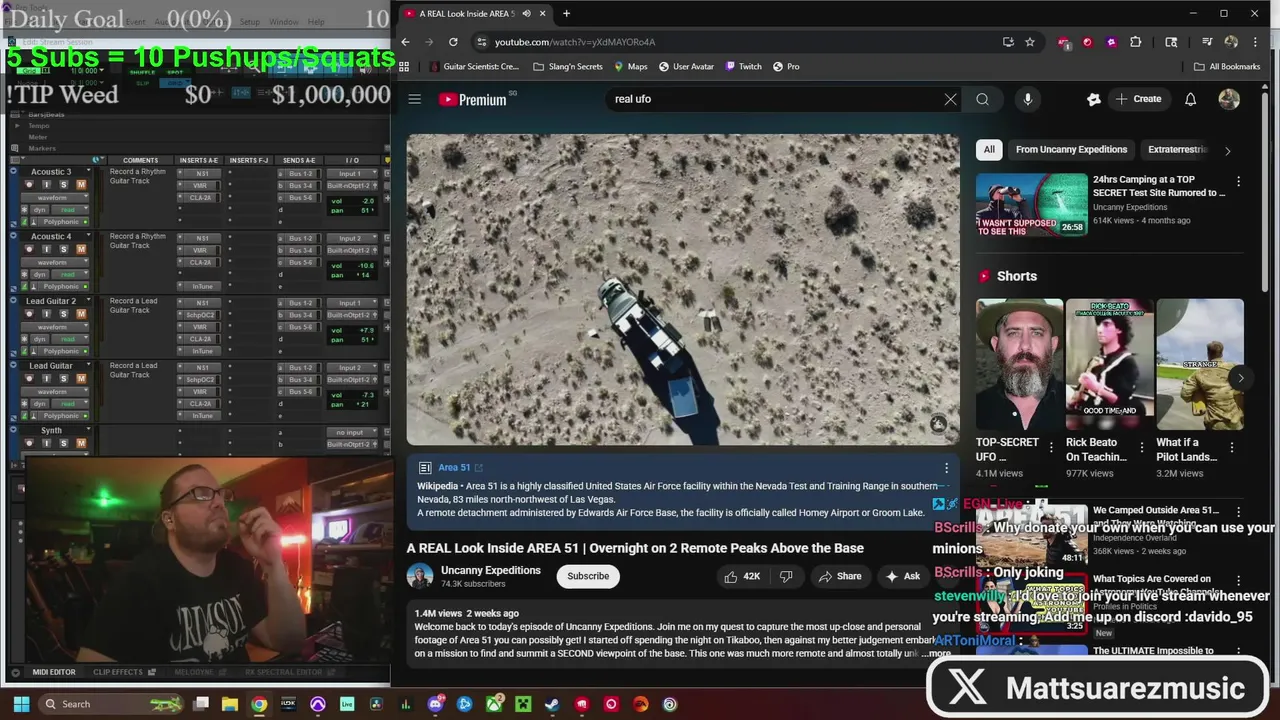Record-enable the Acoustic 3 track
The height and width of the screenshot is (720, 1280).
tap(29, 185)
